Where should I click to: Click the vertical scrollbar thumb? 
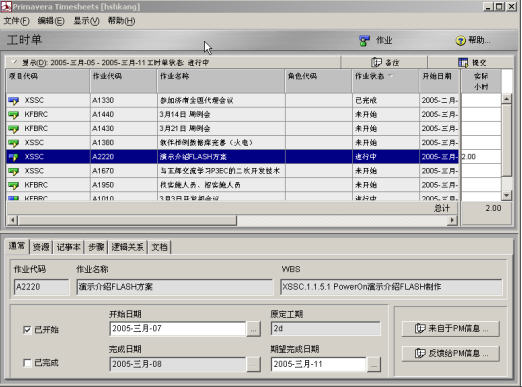[506, 140]
